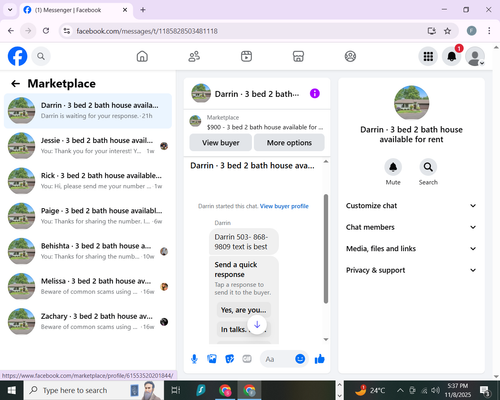Open notifications bell with red badge
Viewport: 500px width, 400px height.
452,56
